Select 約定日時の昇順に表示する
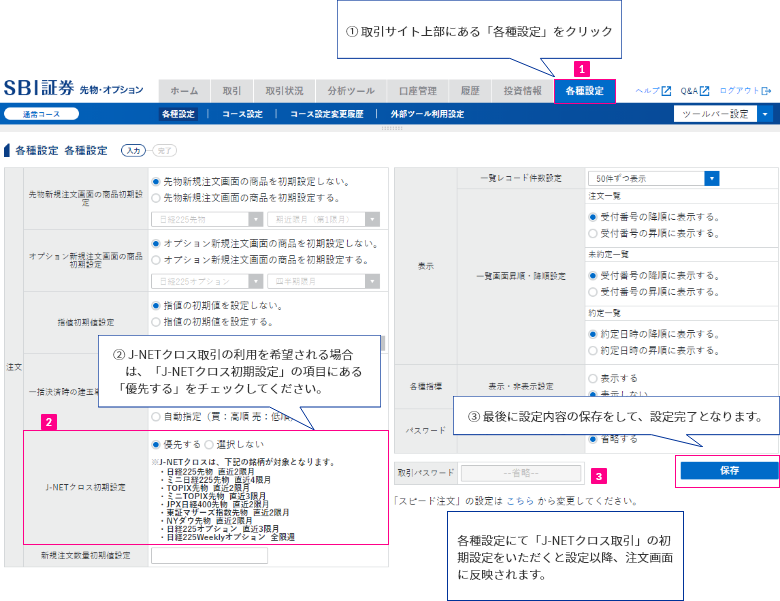 tap(592, 351)
